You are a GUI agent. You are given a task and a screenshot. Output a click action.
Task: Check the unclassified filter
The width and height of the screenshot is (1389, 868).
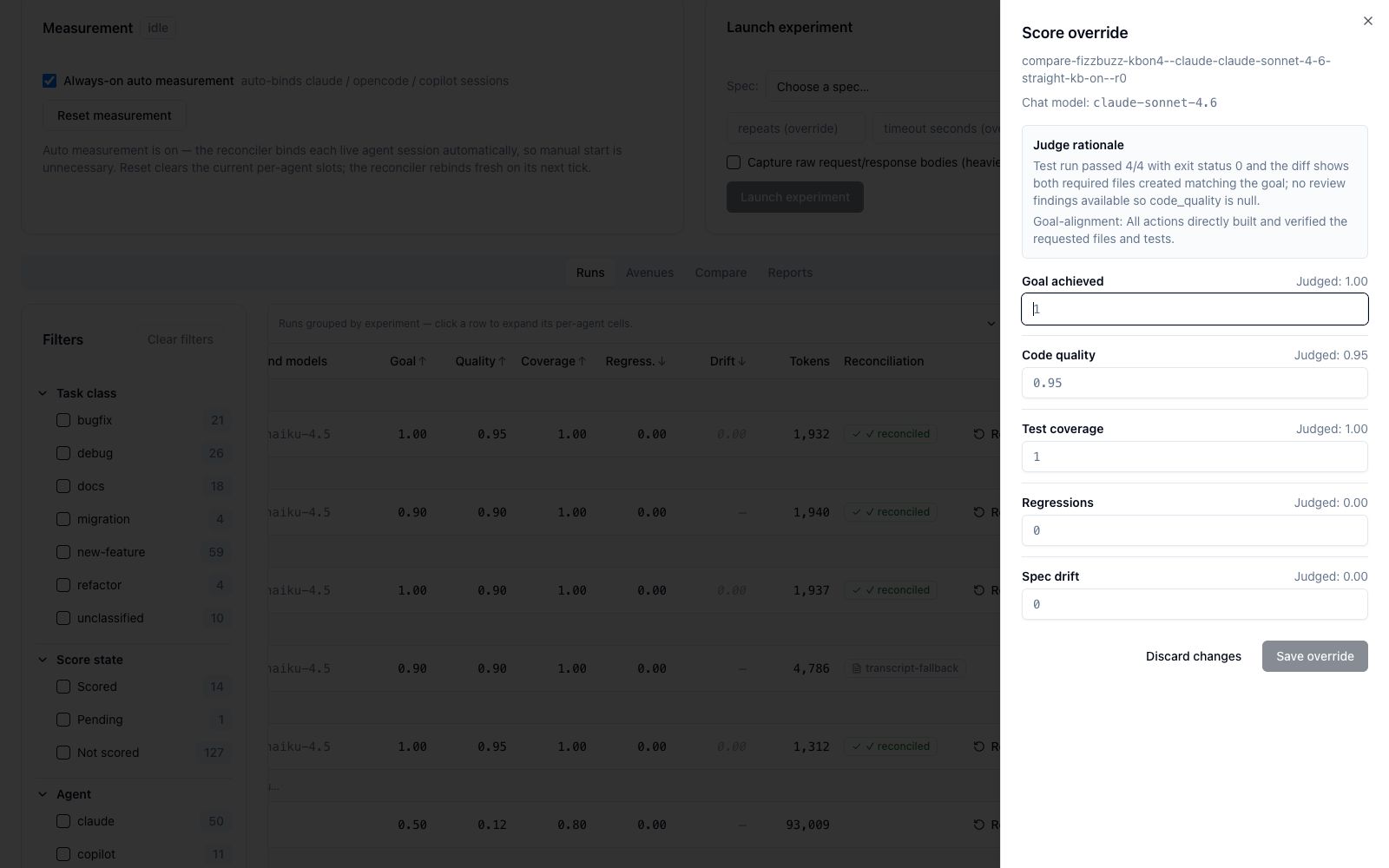point(63,618)
